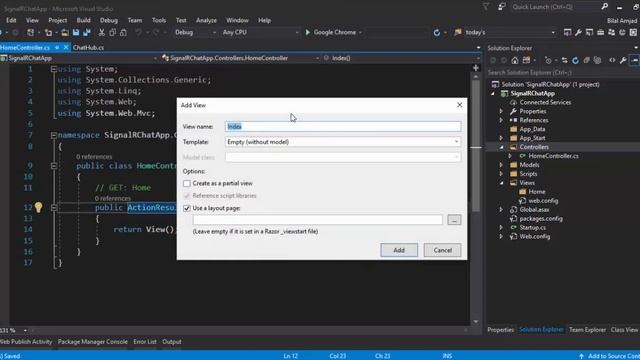This screenshot has width=640, height=360.
Task: Open the Package Manager Console tab
Action: 93,342
